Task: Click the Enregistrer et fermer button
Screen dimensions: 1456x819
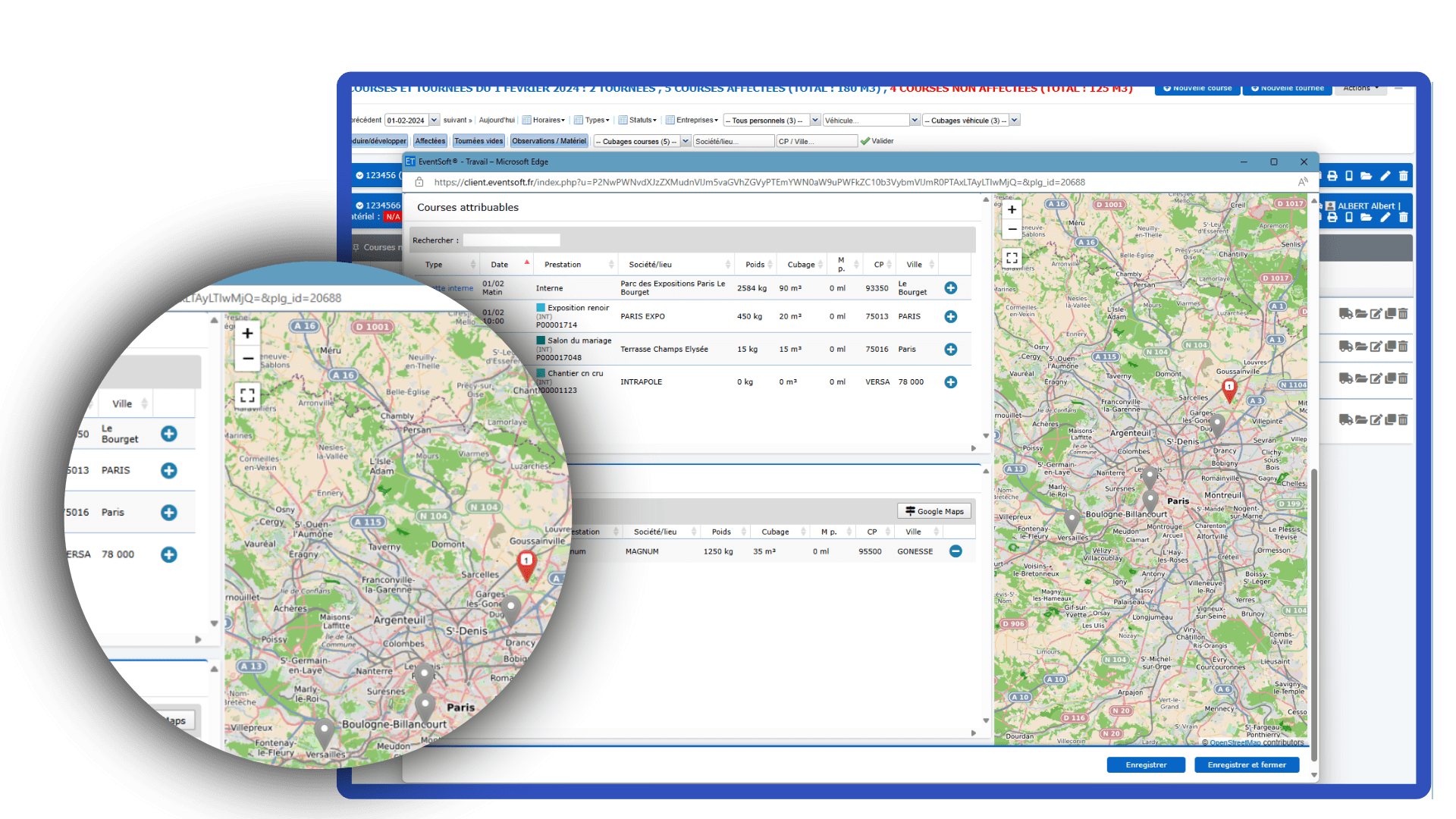Action: [1247, 764]
